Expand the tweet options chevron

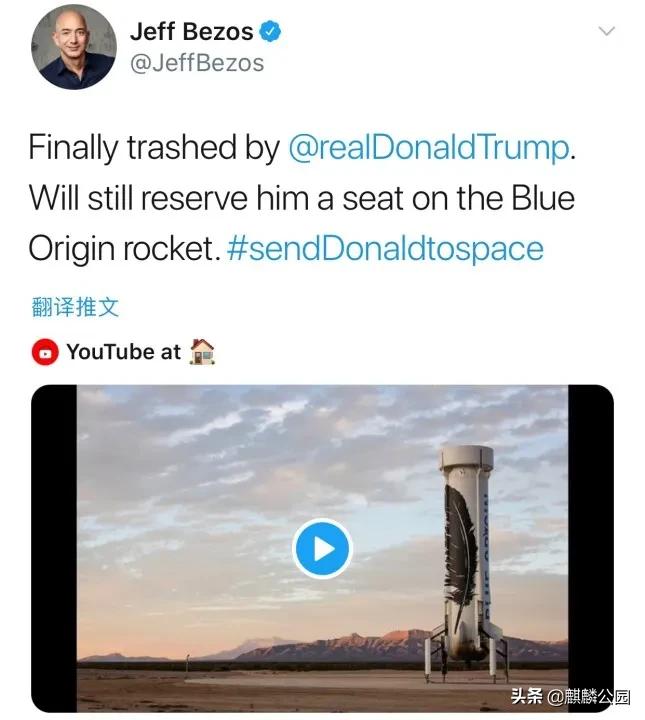click(x=606, y=32)
